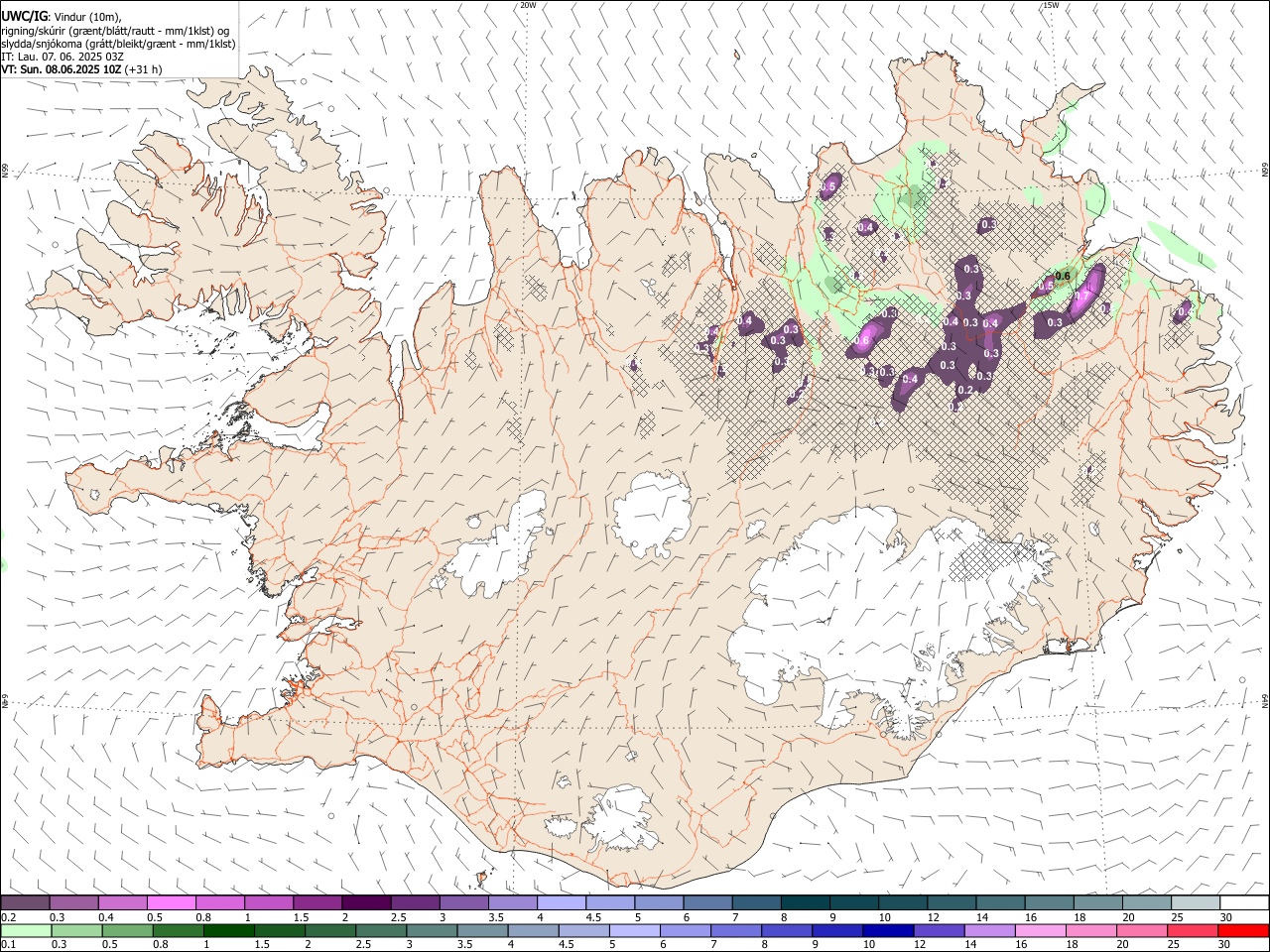Pick the upper legend swatch starting at 3
The height and width of the screenshot is (952, 1270).
[463, 903]
